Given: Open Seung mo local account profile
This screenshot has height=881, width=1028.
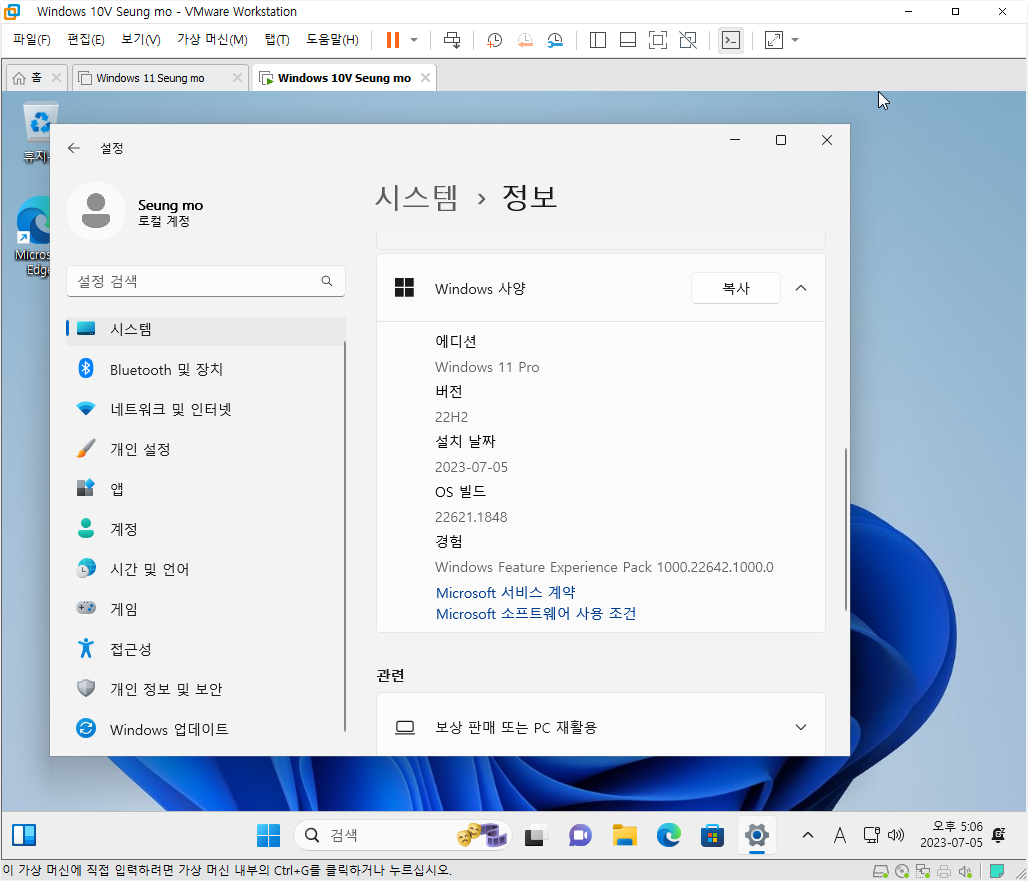Looking at the screenshot, I should [136, 212].
